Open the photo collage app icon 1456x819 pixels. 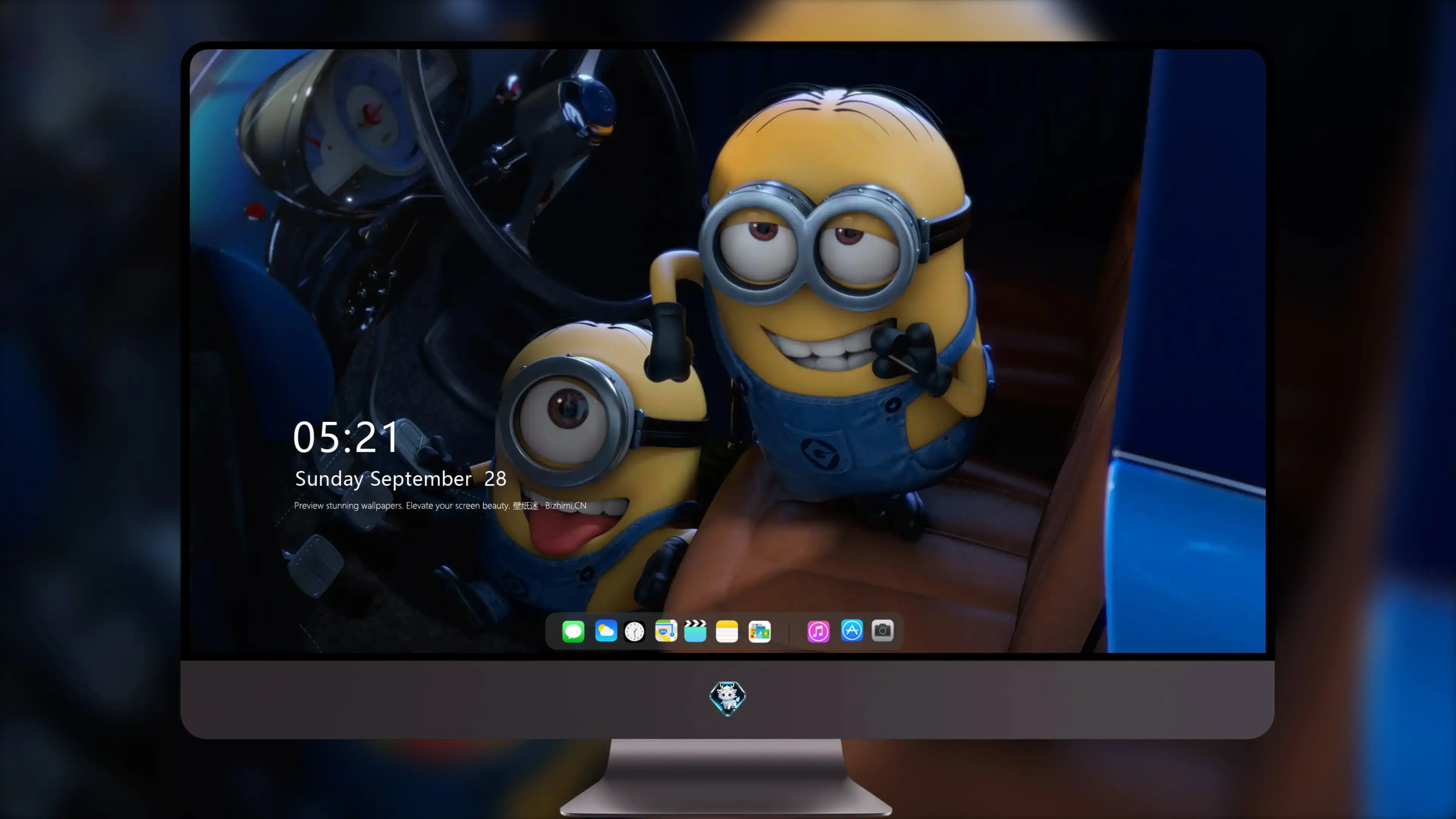coord(759,631)
